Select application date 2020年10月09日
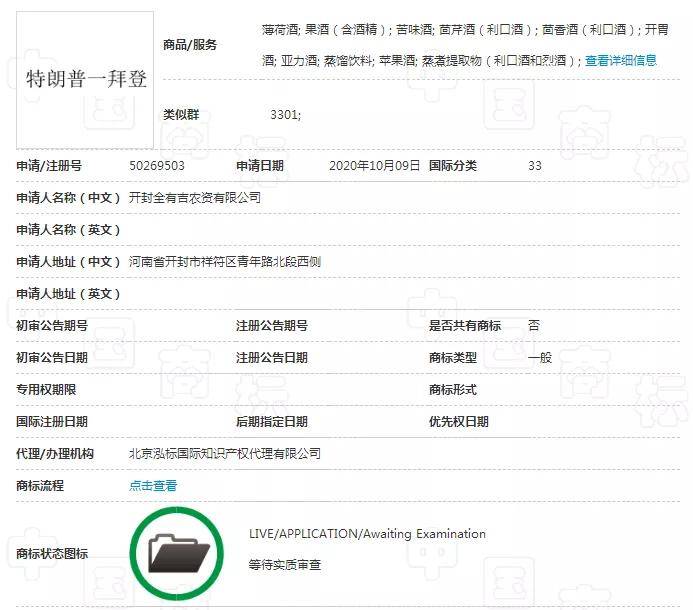Screen dimensions: 693x610 pyautogui.click(x=374, y=166)
